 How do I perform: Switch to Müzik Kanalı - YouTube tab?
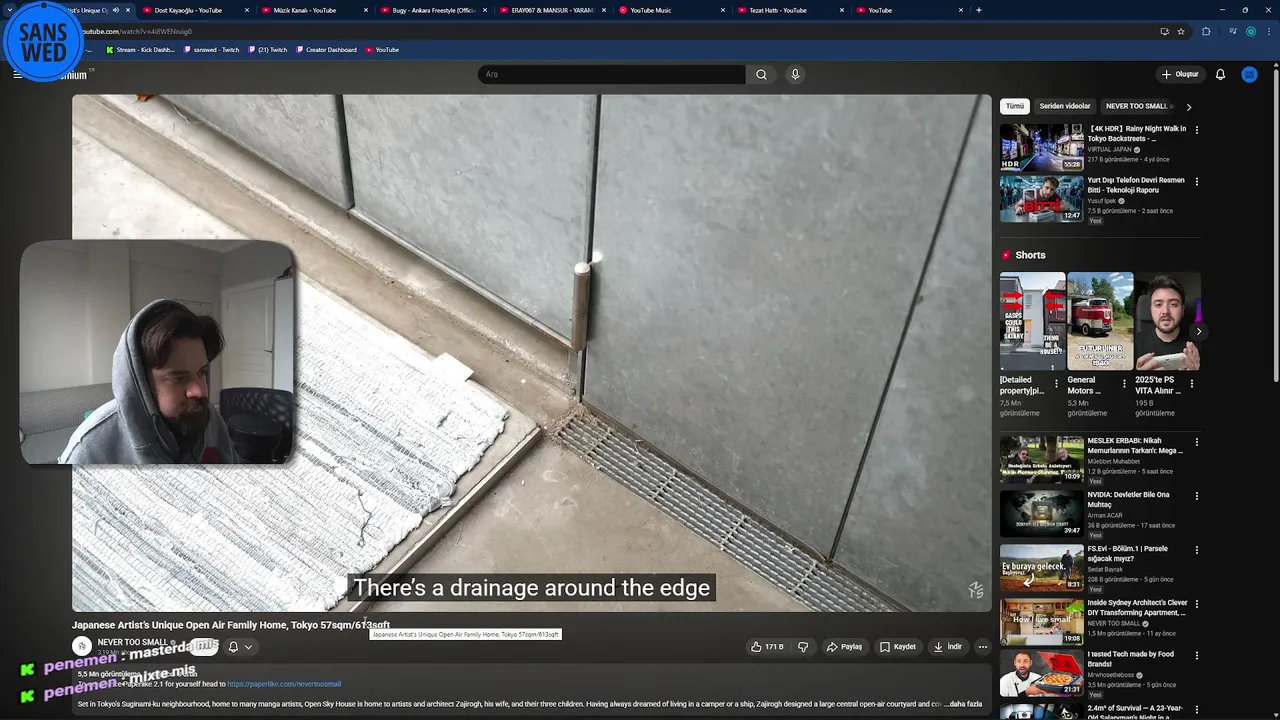[x=314, y=10]
